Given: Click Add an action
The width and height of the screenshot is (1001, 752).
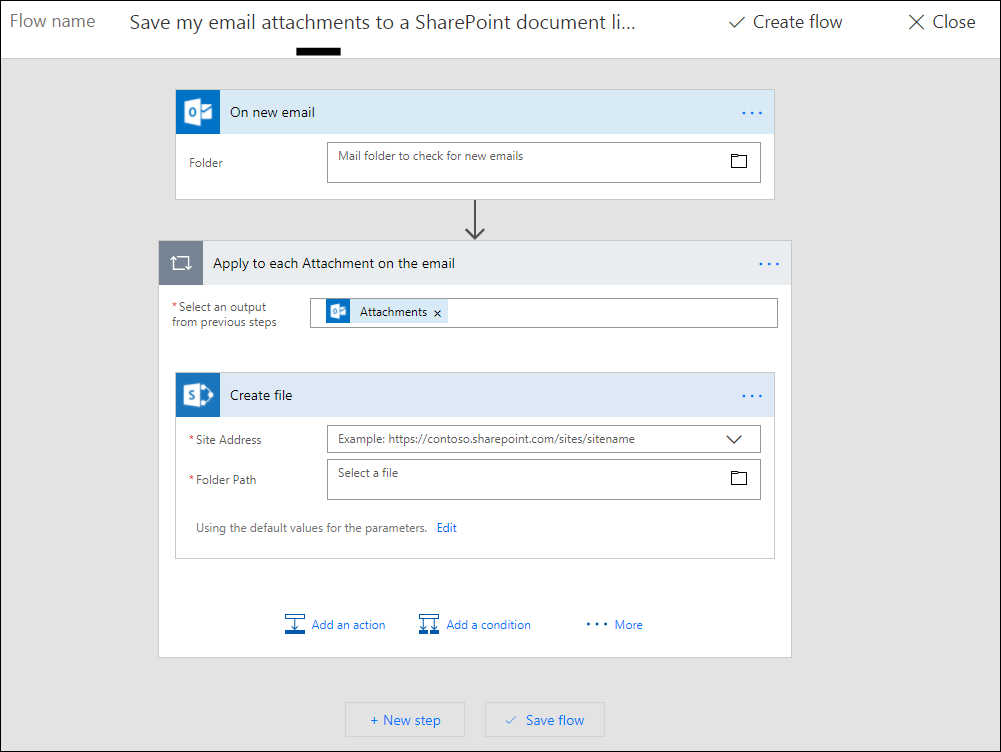Looking at the screenshot, I should 335,624.
